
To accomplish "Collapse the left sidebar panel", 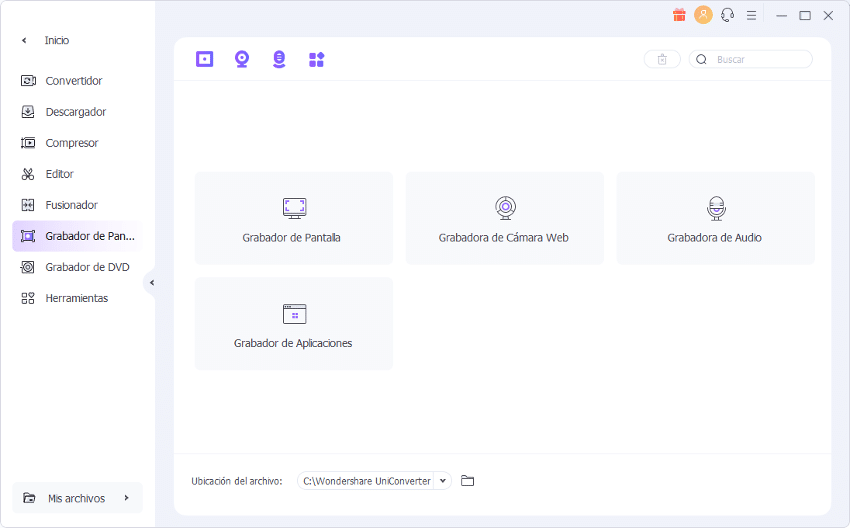I will pyautogui.click(x=151, y=283).
